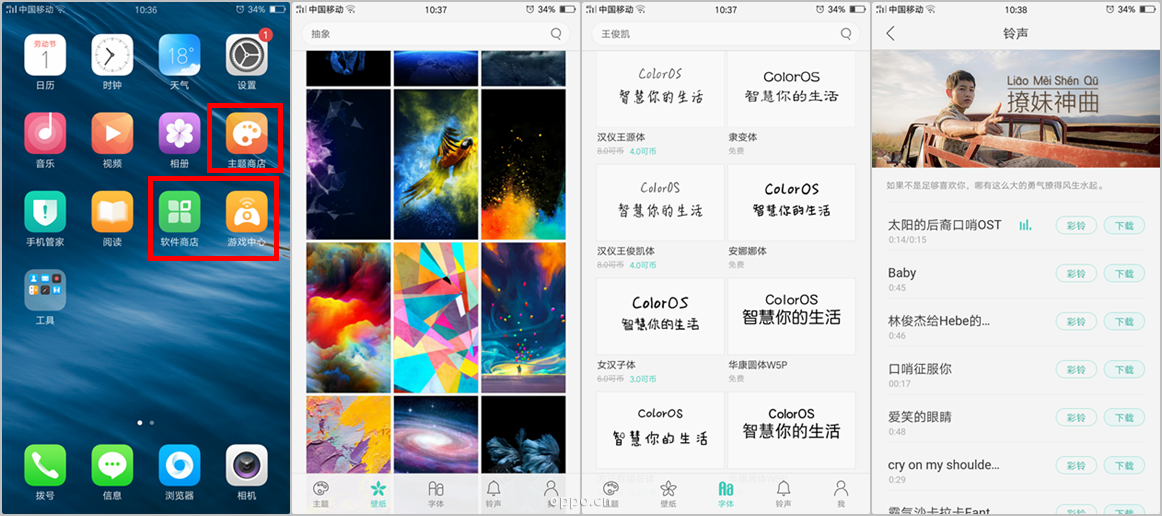Viewport: 1162px width, 516px height.
Task: Select the highlighted 字体 tab on fonts screen
Action: [x=726, y=493]
